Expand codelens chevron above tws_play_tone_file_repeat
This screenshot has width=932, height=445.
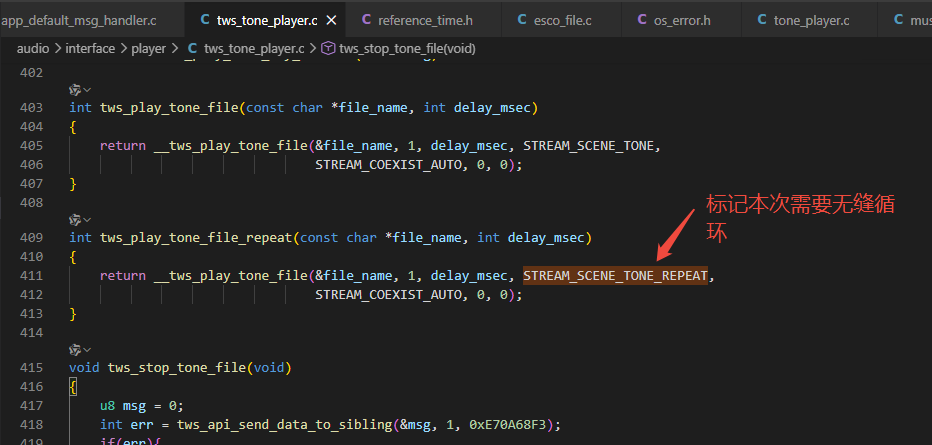(x=87, y=220)
